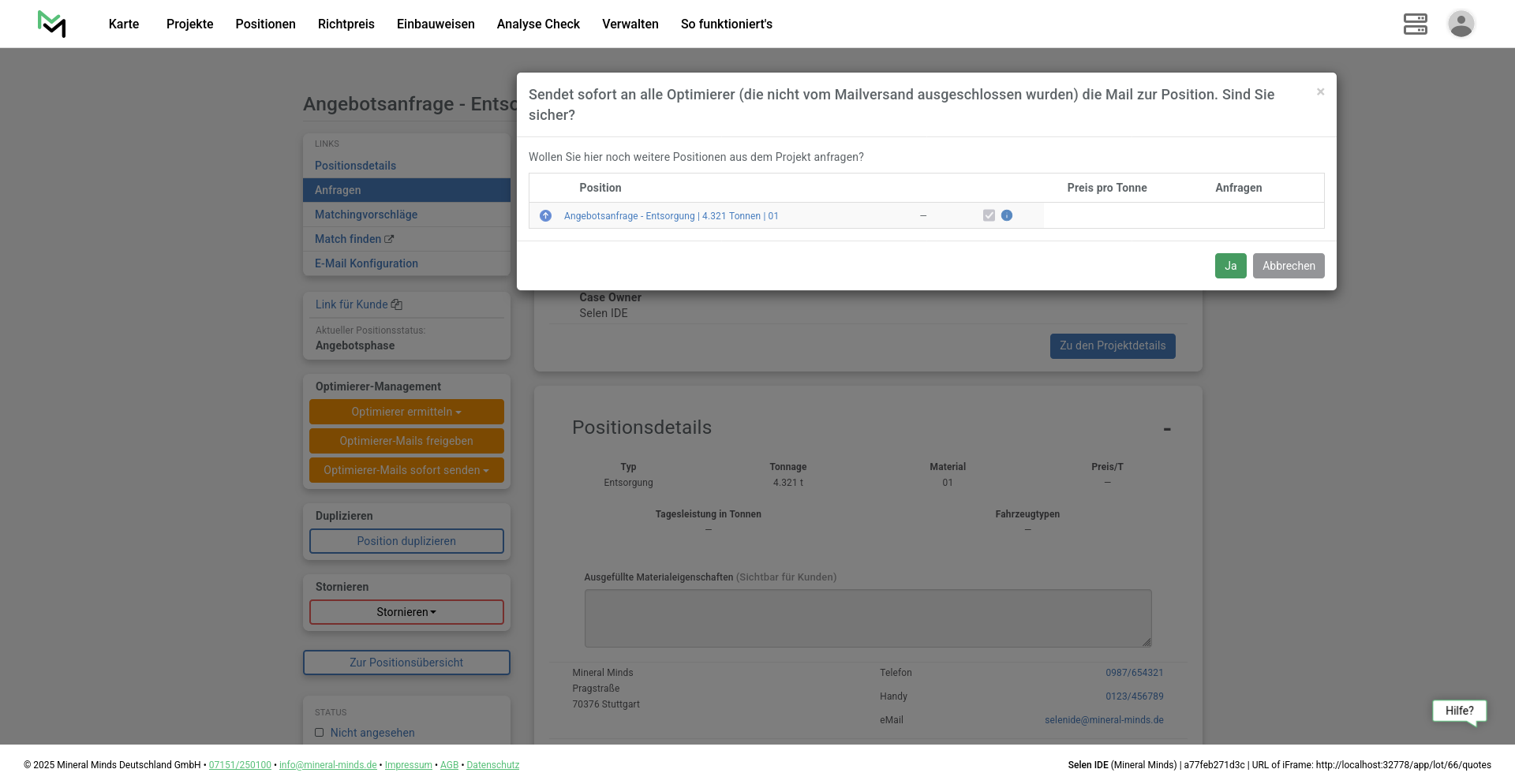Open the Optimierer-Mails sofort senden dropdown
The image size is (1515, 784).
[406, 470]
